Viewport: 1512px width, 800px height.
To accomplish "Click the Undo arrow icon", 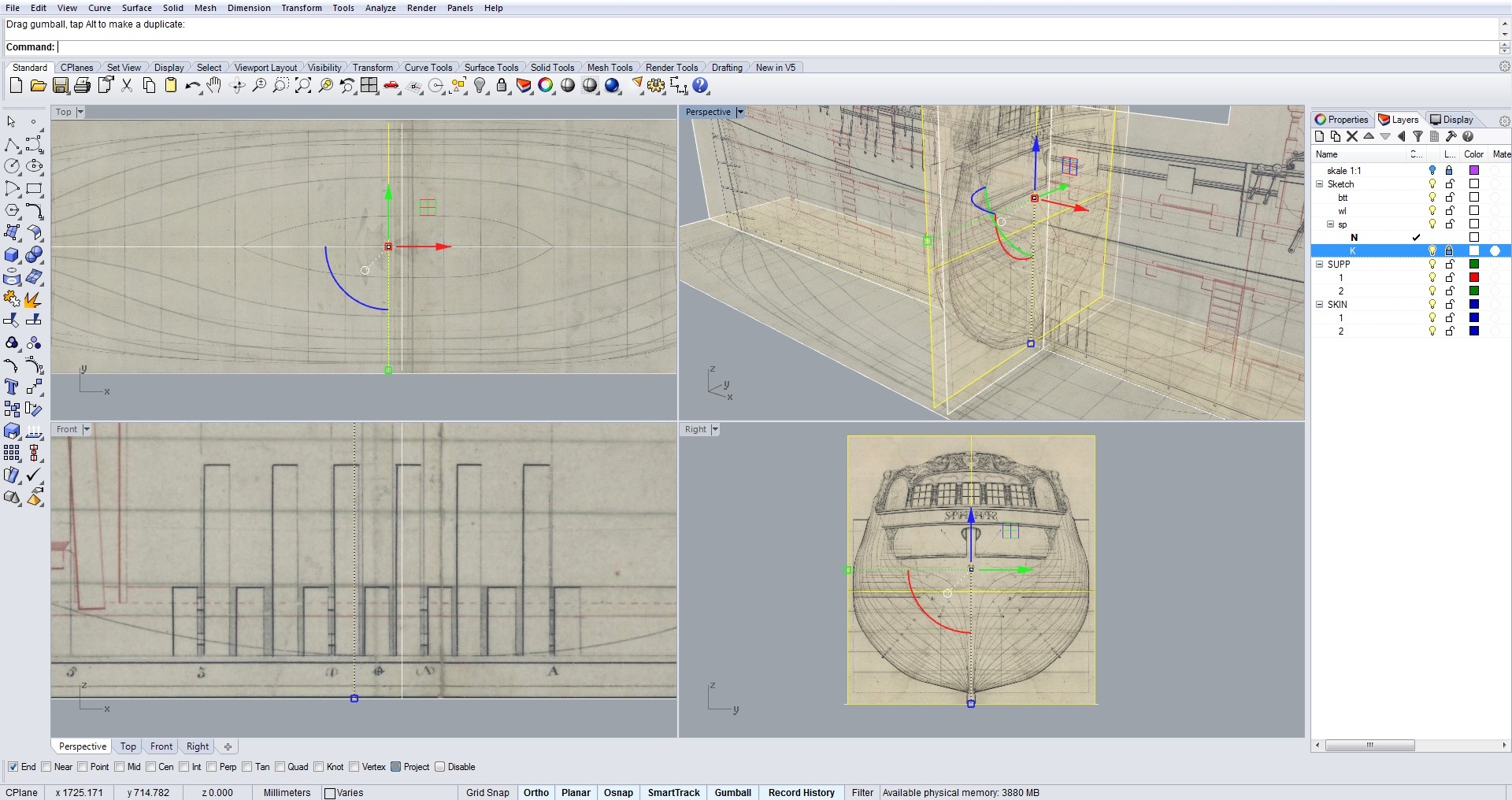I will pos(191,86).
